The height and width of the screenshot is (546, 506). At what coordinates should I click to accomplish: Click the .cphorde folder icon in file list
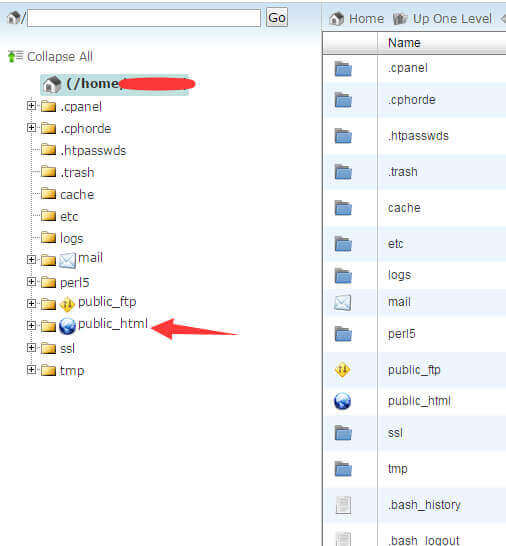click(343, 100)
